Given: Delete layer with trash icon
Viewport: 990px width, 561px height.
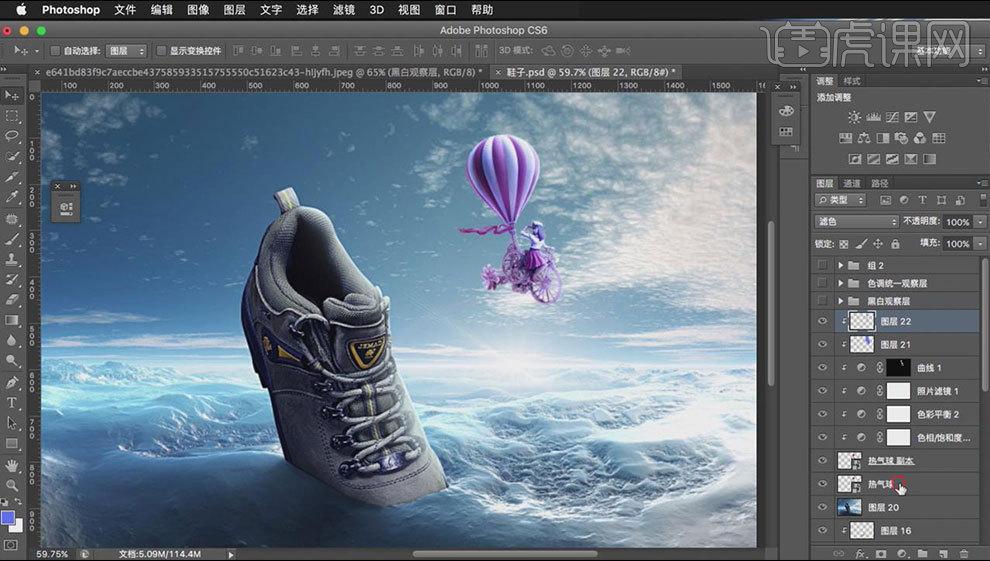Looking at the screenshot, I should 963,553.
